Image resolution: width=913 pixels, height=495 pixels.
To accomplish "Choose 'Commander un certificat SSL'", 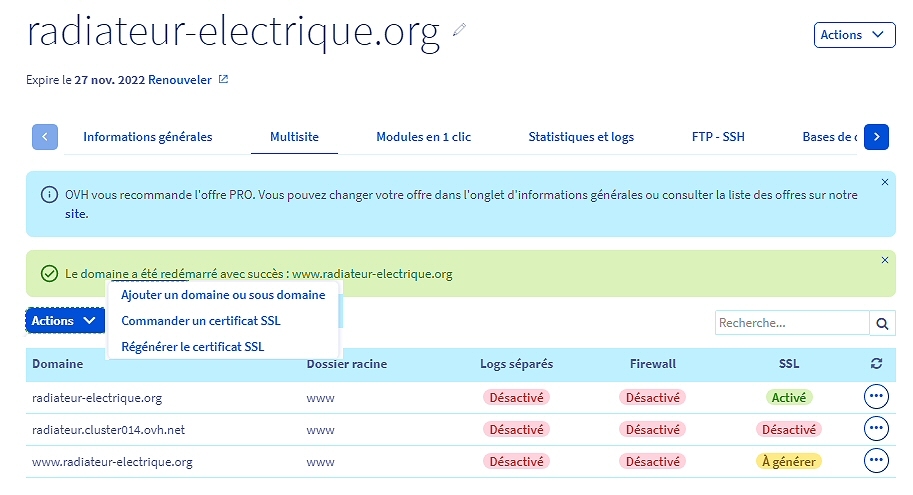I will tap(201, 321).
